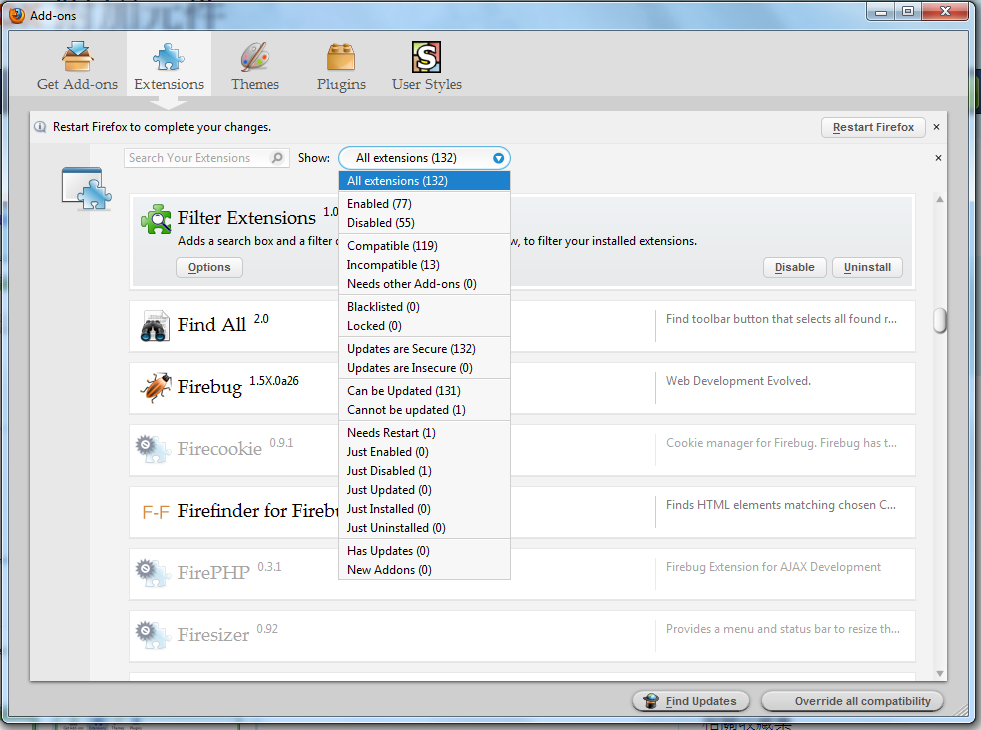This screenshot has width=981, height=730.
Task: Click the Filter Extensions puzzle icon
Action: 156,219
